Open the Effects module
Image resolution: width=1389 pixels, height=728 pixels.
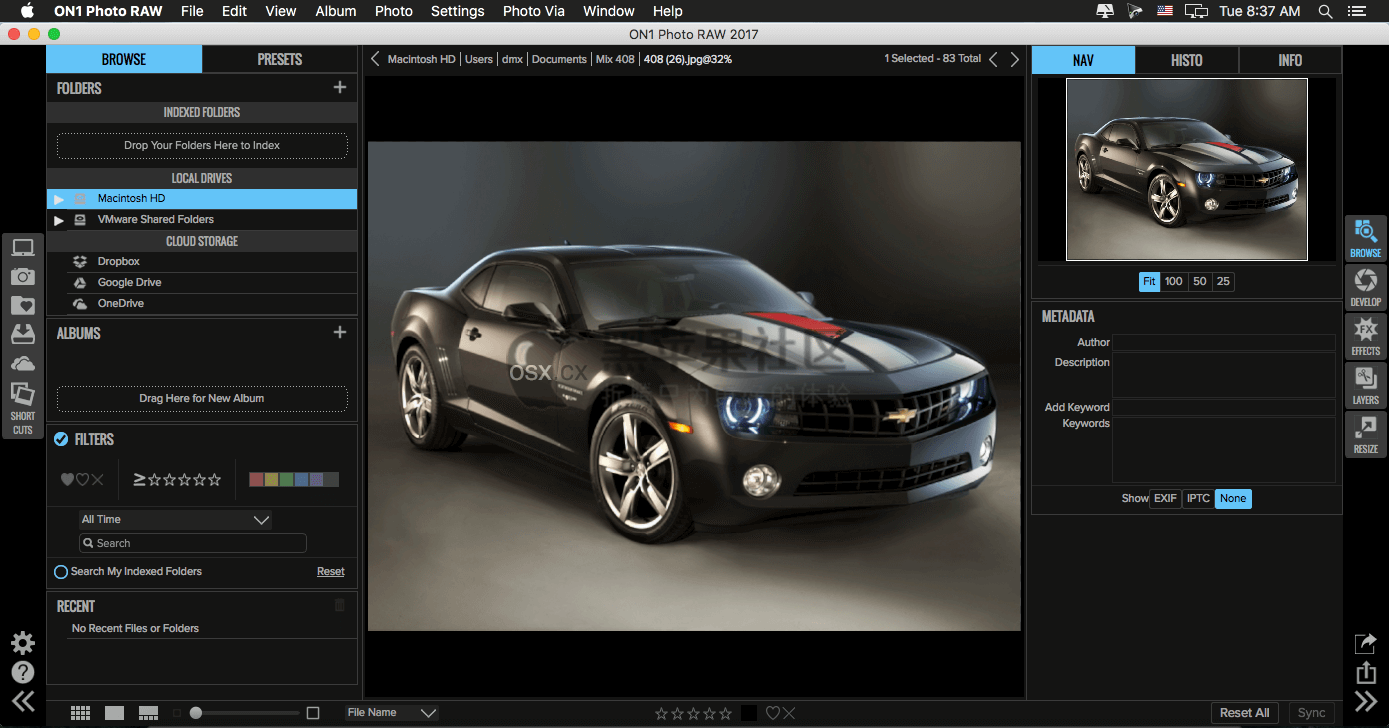(x=1365, y=336)
